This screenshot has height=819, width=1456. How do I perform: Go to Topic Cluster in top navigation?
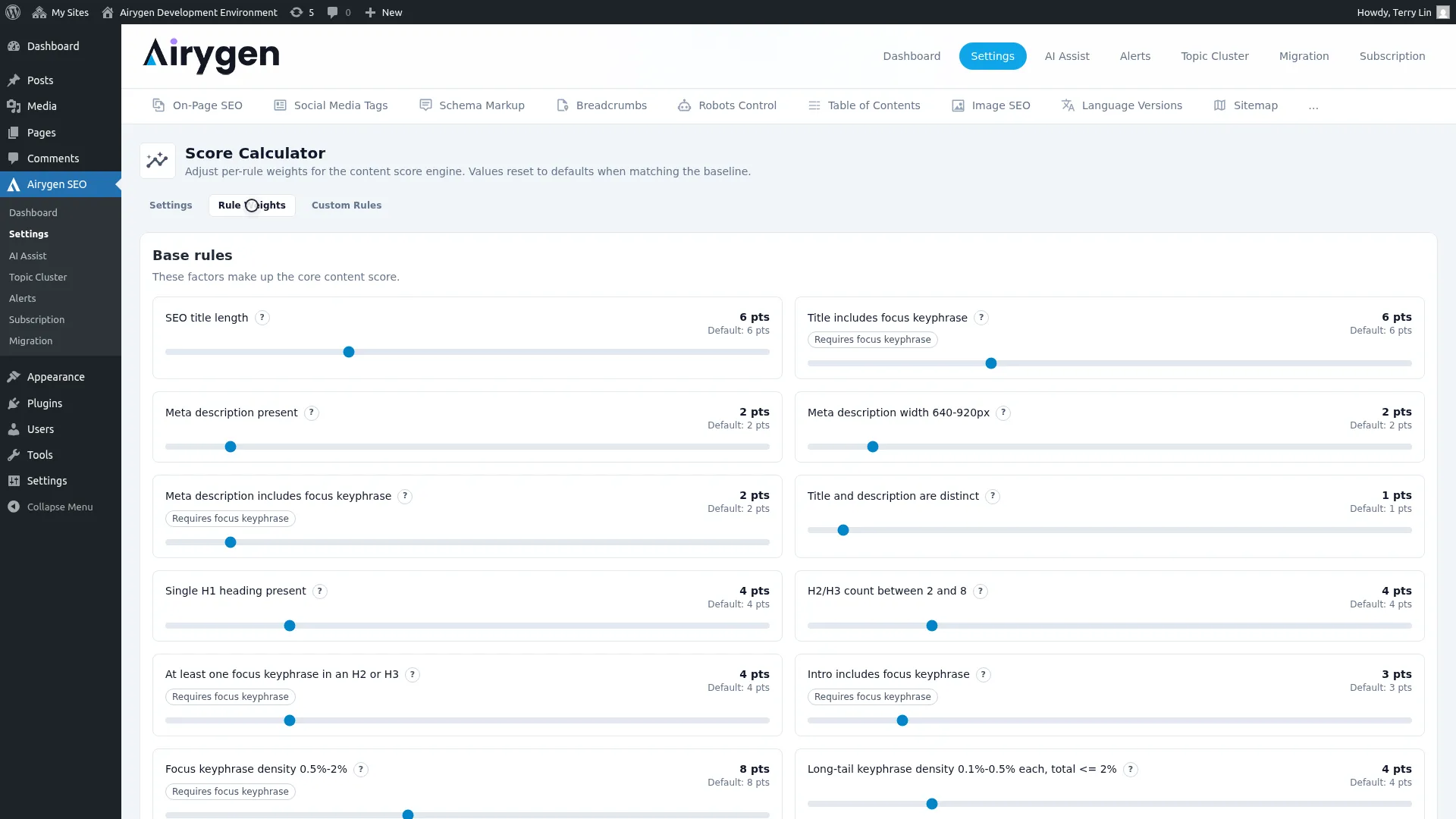(1215, 56)
